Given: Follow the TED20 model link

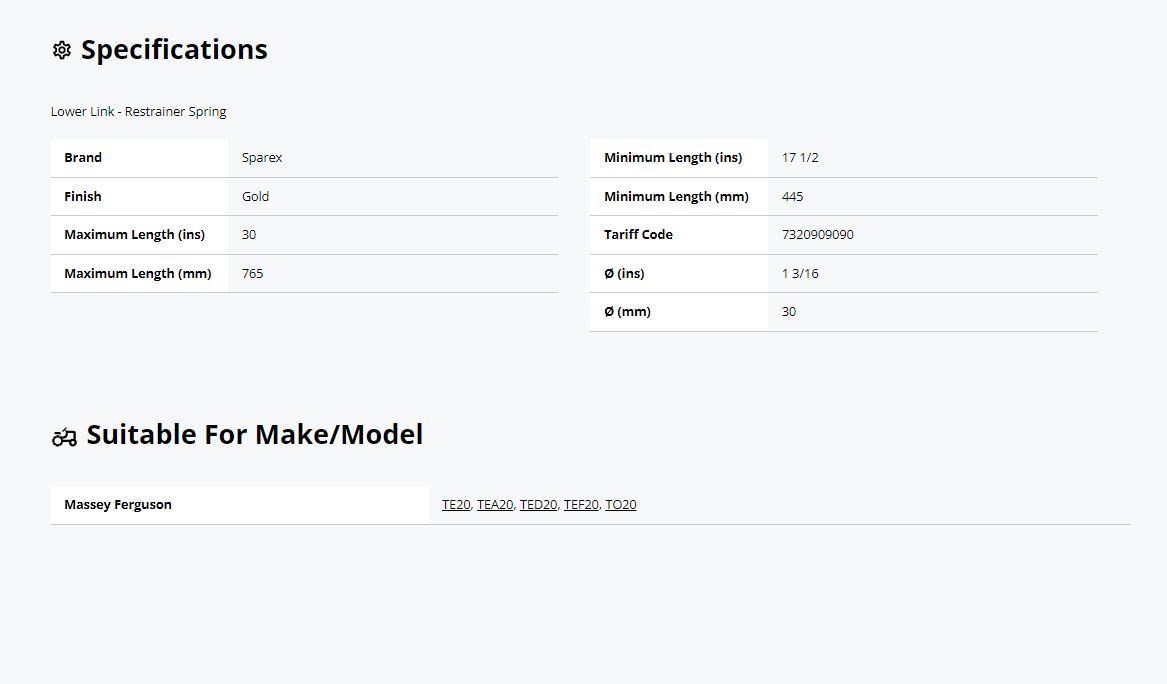Looking at the screenshot, I should [538, 505].
